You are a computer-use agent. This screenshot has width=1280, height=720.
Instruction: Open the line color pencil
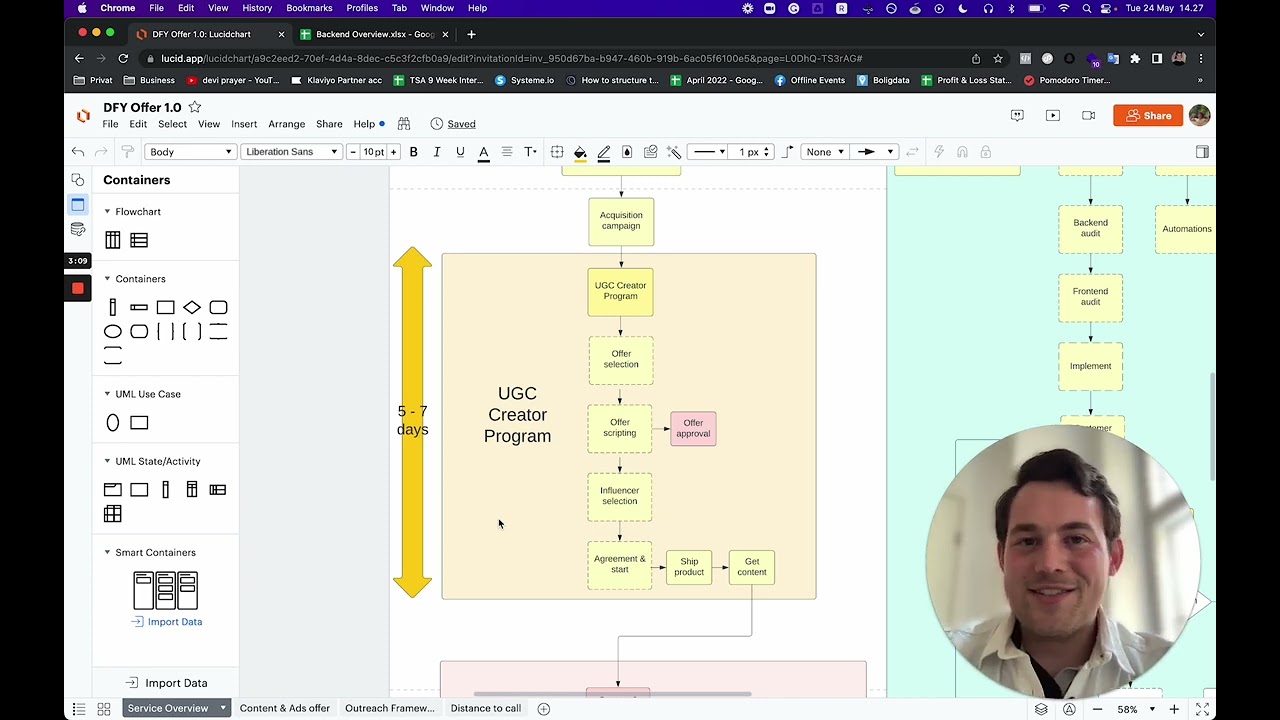tap(604, 152)
